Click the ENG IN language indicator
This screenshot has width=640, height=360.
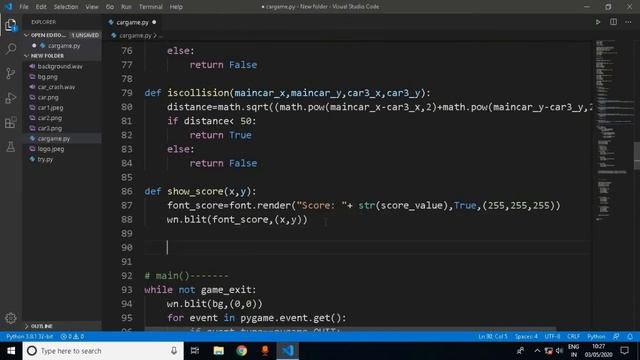[573, 351]
